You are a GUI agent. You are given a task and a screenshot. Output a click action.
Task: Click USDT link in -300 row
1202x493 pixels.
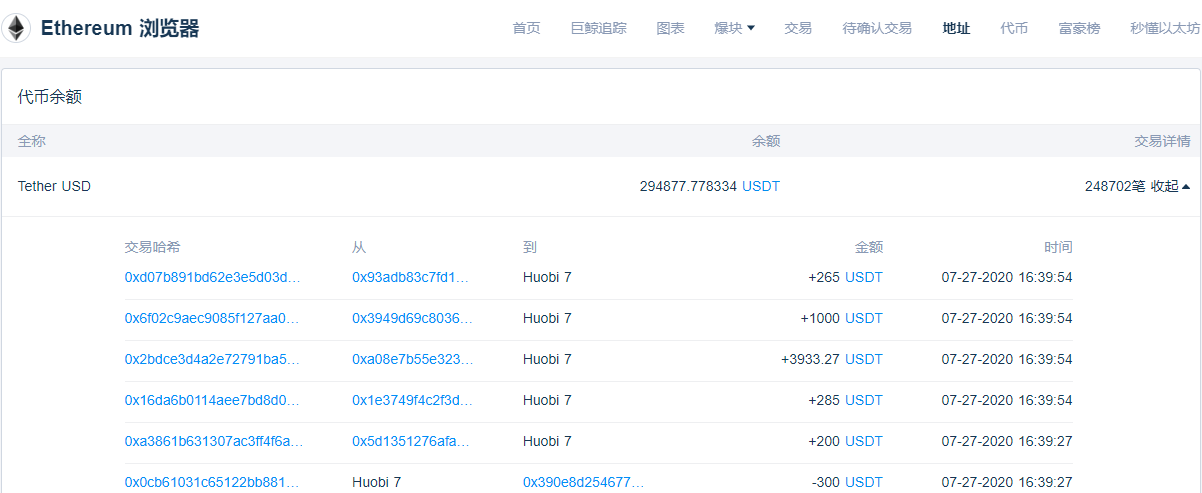tap(864, 482)
